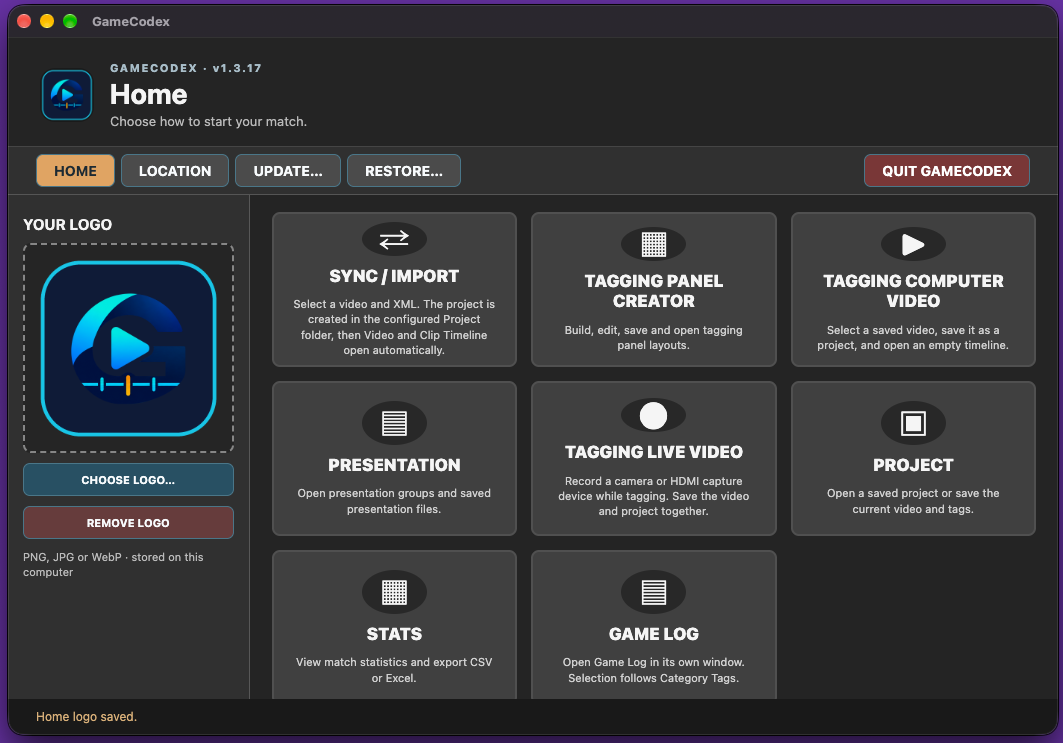
Task: Click the Project square icon
Action: click(913, 424)
